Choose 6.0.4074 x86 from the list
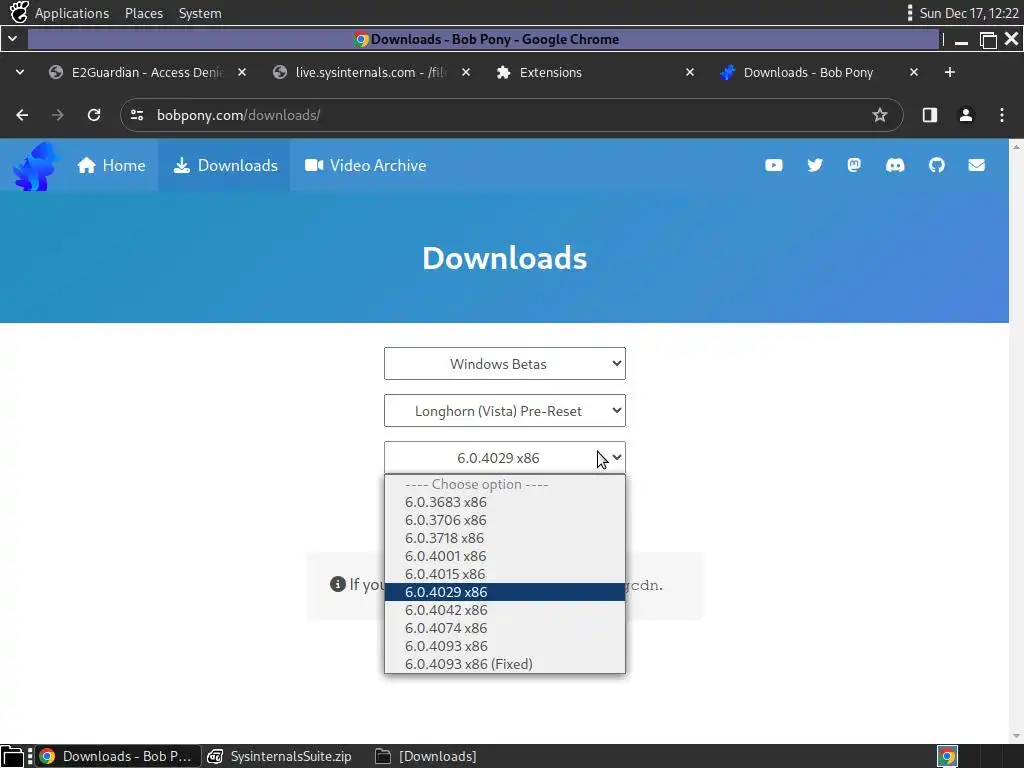The image size is (1024, 768). 504,628
